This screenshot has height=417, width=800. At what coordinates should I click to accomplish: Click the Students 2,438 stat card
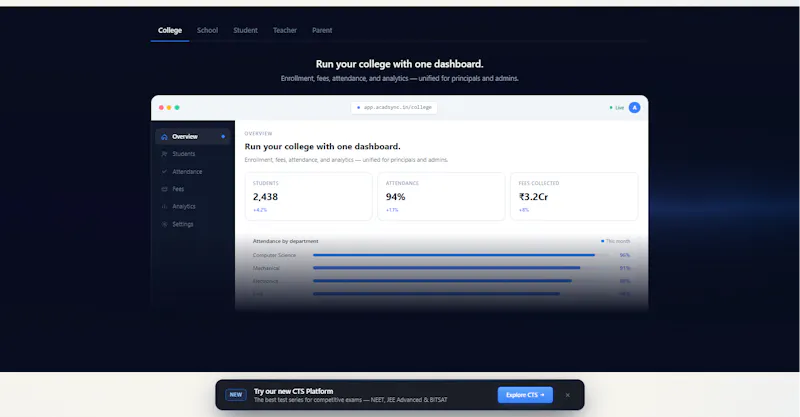point(309,197)
